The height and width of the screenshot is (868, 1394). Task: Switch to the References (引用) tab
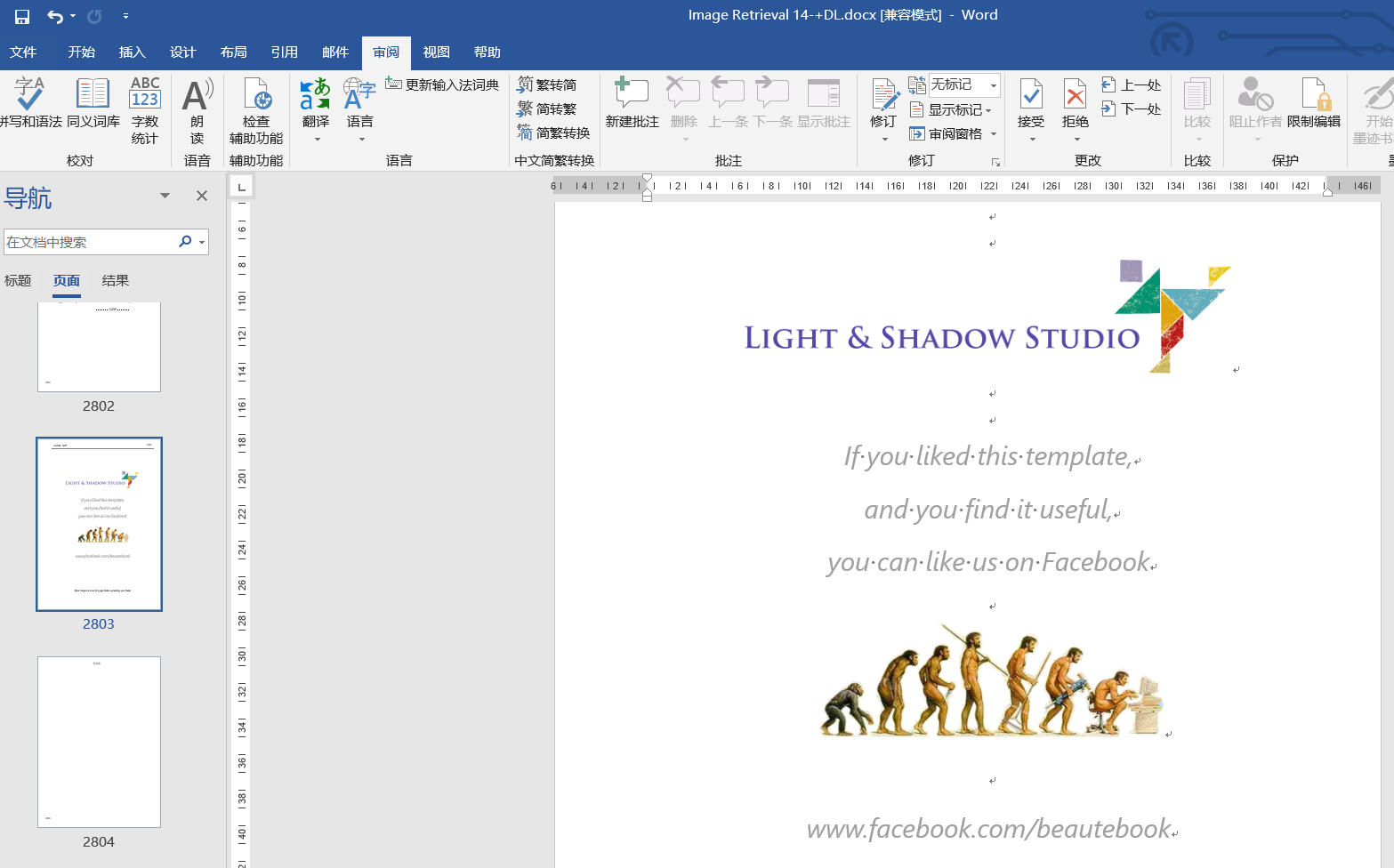click(x=285, y=52)
